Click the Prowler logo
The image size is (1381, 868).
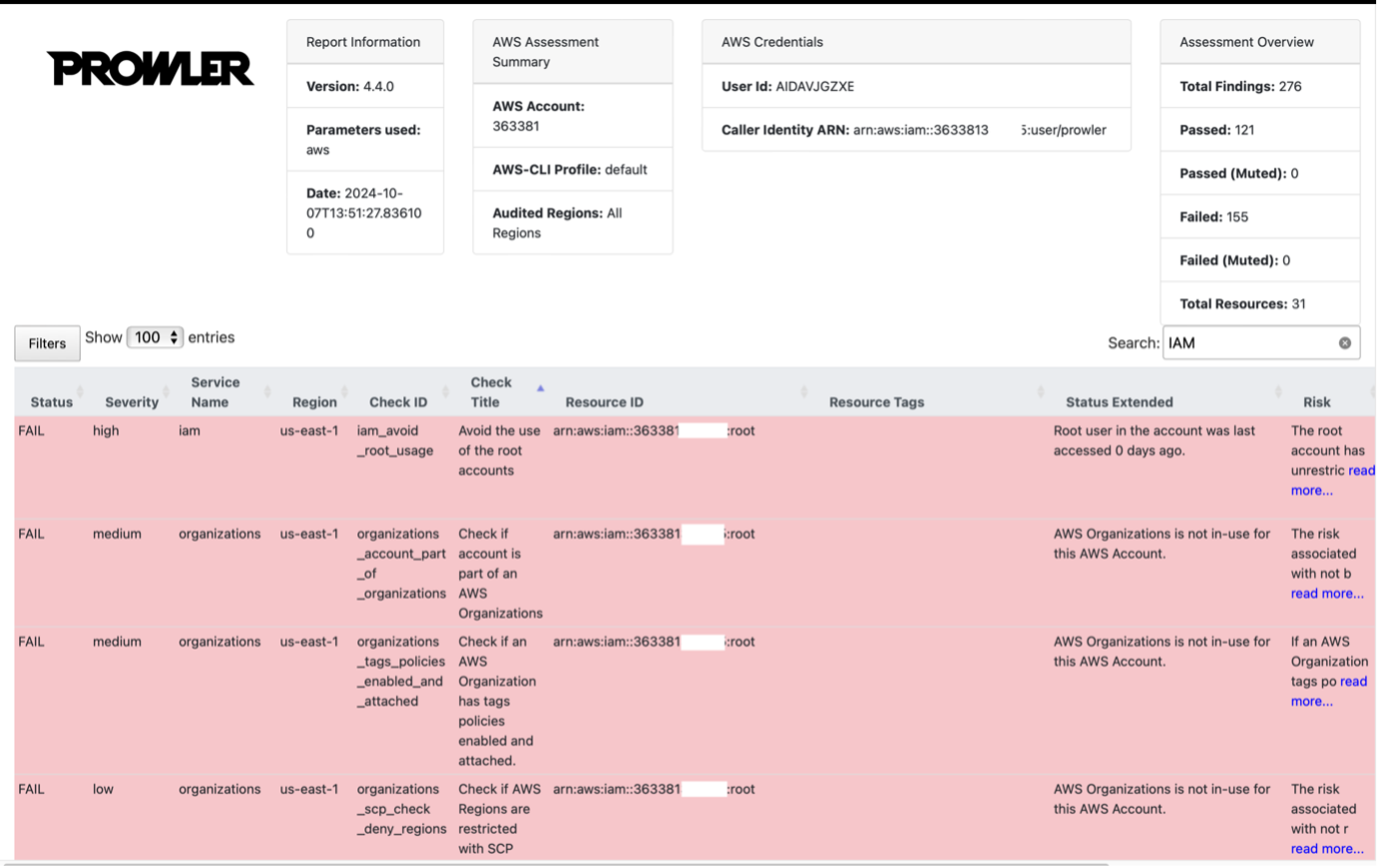[151, 68]
